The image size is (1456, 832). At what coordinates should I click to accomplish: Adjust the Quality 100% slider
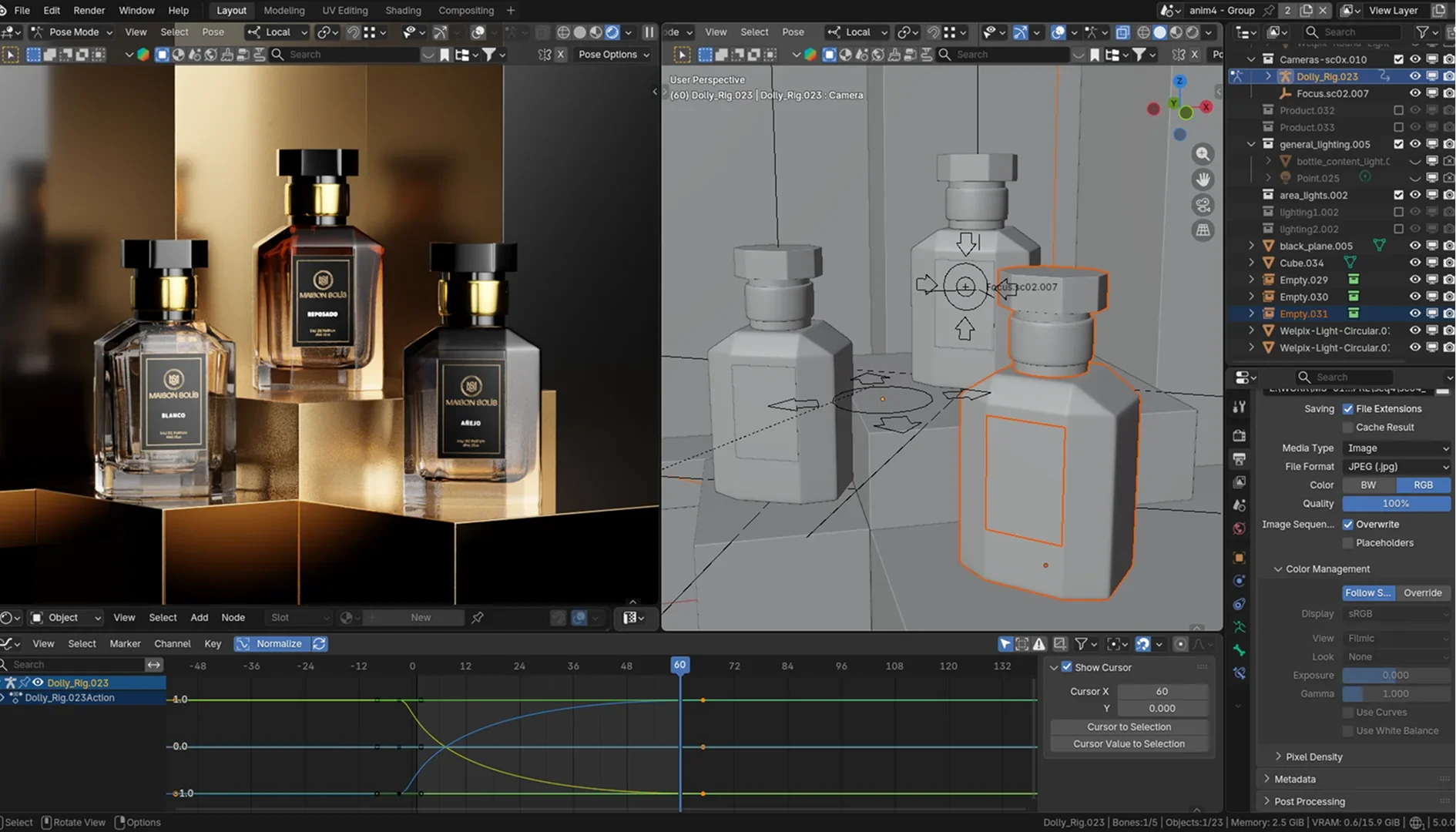[x=1397, y=504]
